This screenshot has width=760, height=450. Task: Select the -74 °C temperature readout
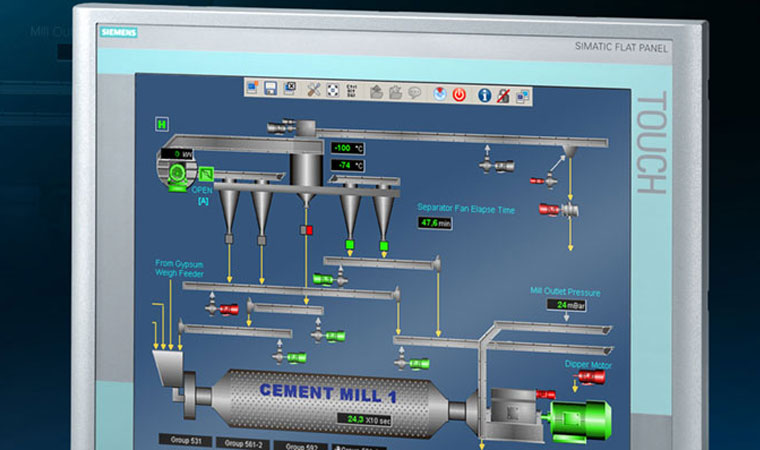click(x=348, y=165)
